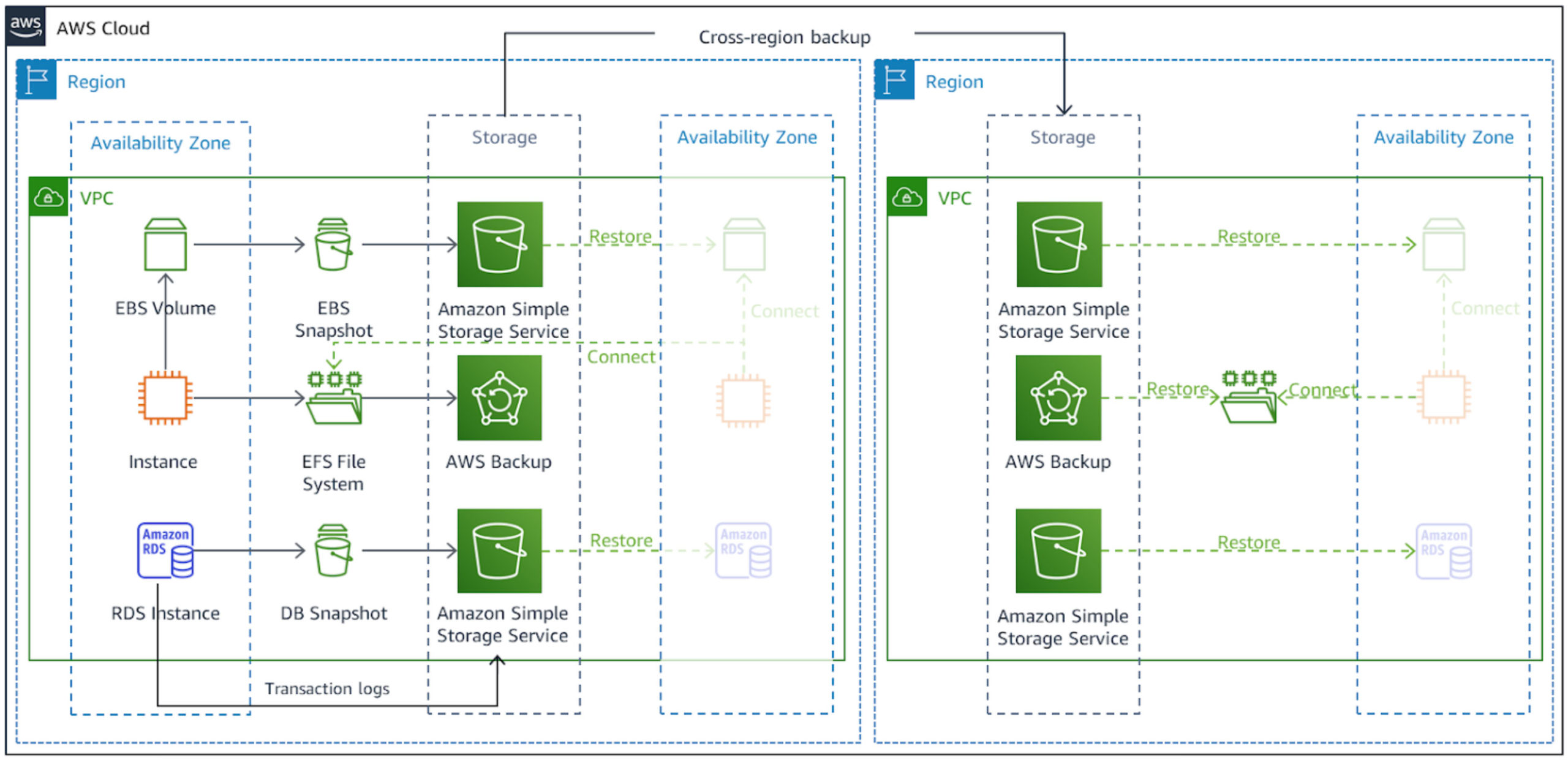This screenshot has width=1568, height=760.
Task: Select the EBS Snapshot bucket icon
Action: coord(333,244)
